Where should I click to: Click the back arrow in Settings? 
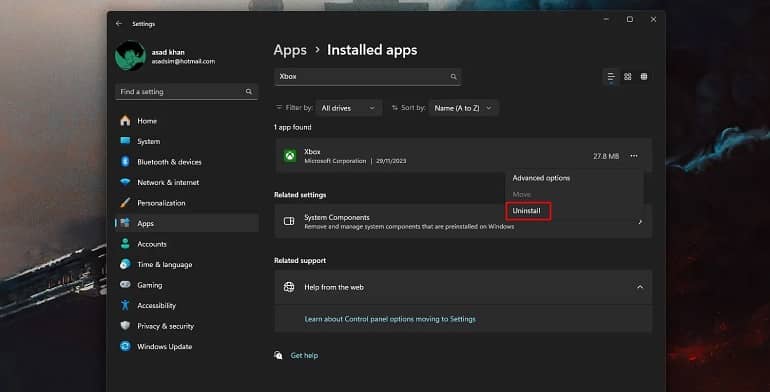pyautogui.click(x=119, y=24)
